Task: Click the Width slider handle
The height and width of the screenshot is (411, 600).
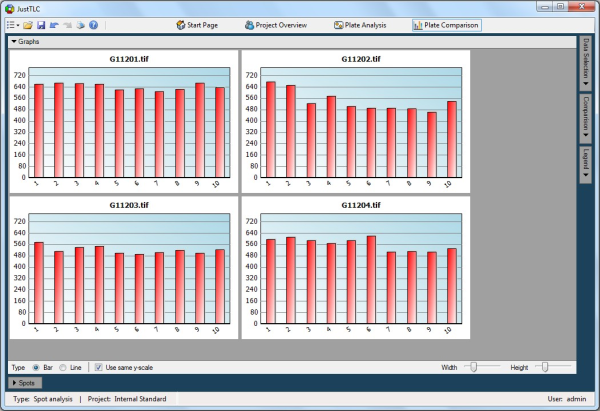Action: (474, 367)
